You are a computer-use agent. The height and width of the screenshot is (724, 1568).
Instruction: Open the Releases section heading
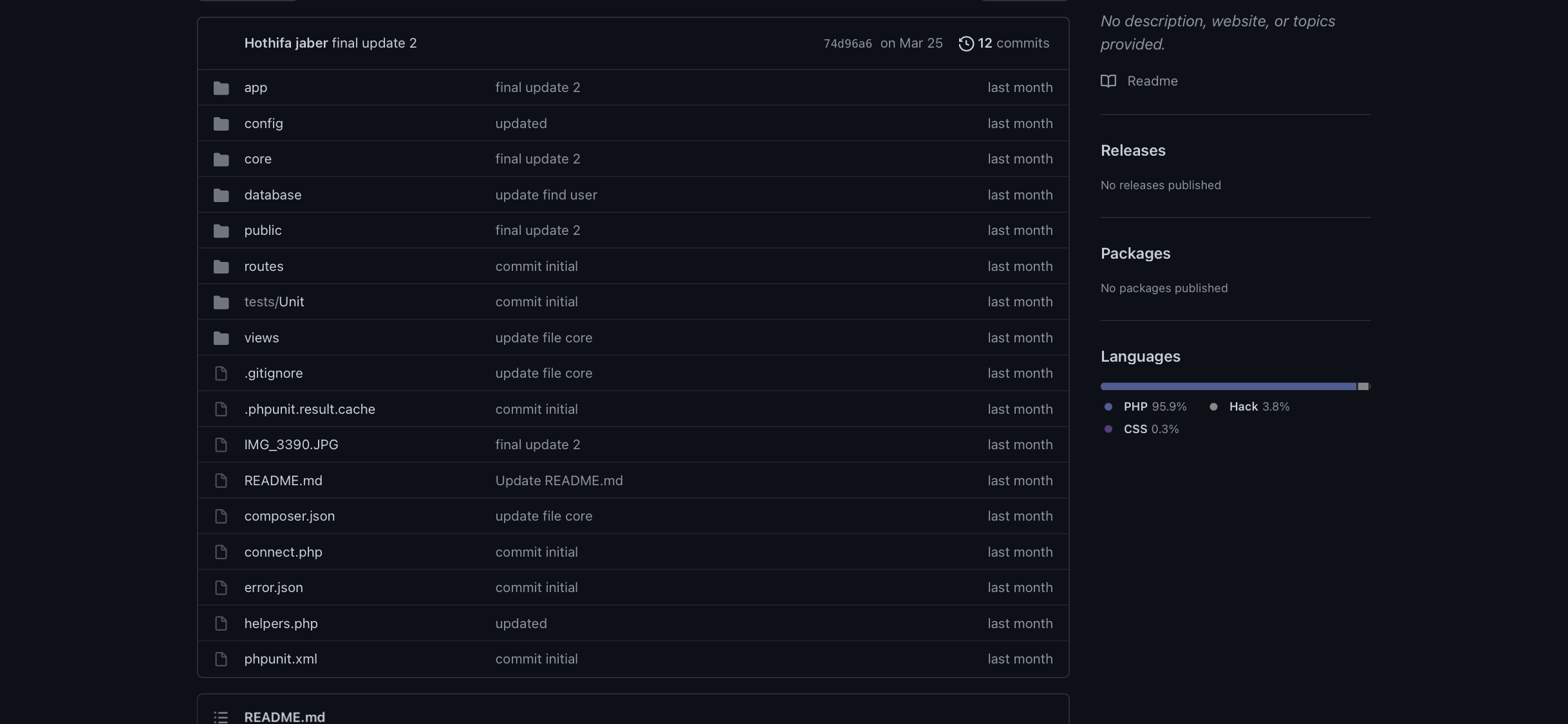click(x=1132, y=151)
